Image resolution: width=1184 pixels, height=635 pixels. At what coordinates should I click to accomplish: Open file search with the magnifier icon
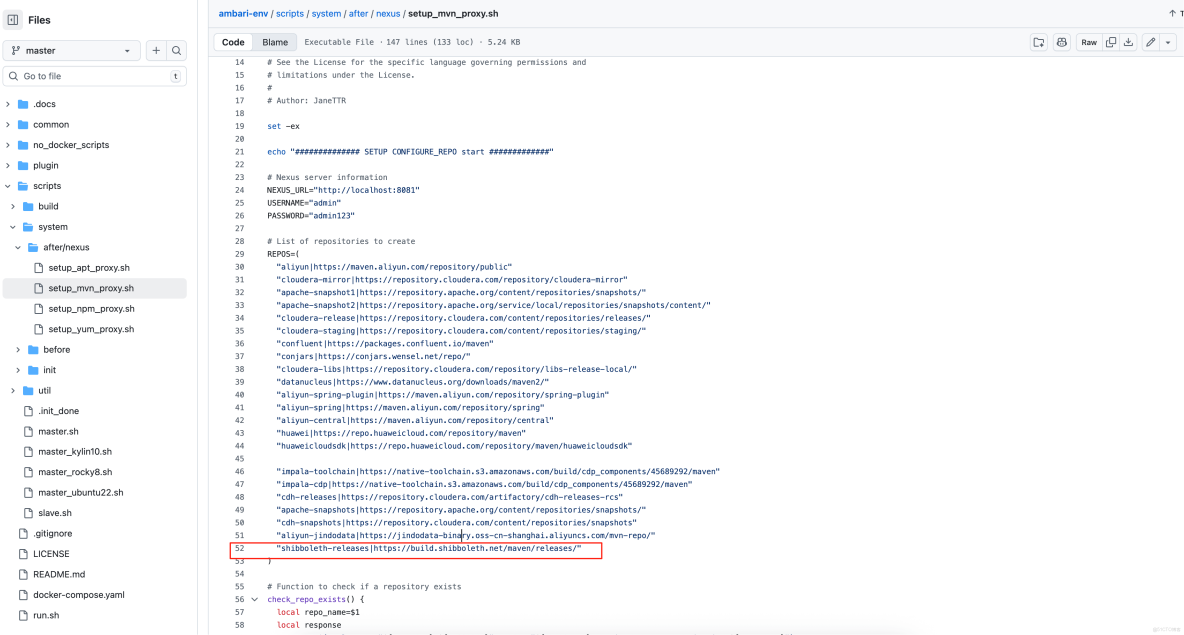(176, 50)
